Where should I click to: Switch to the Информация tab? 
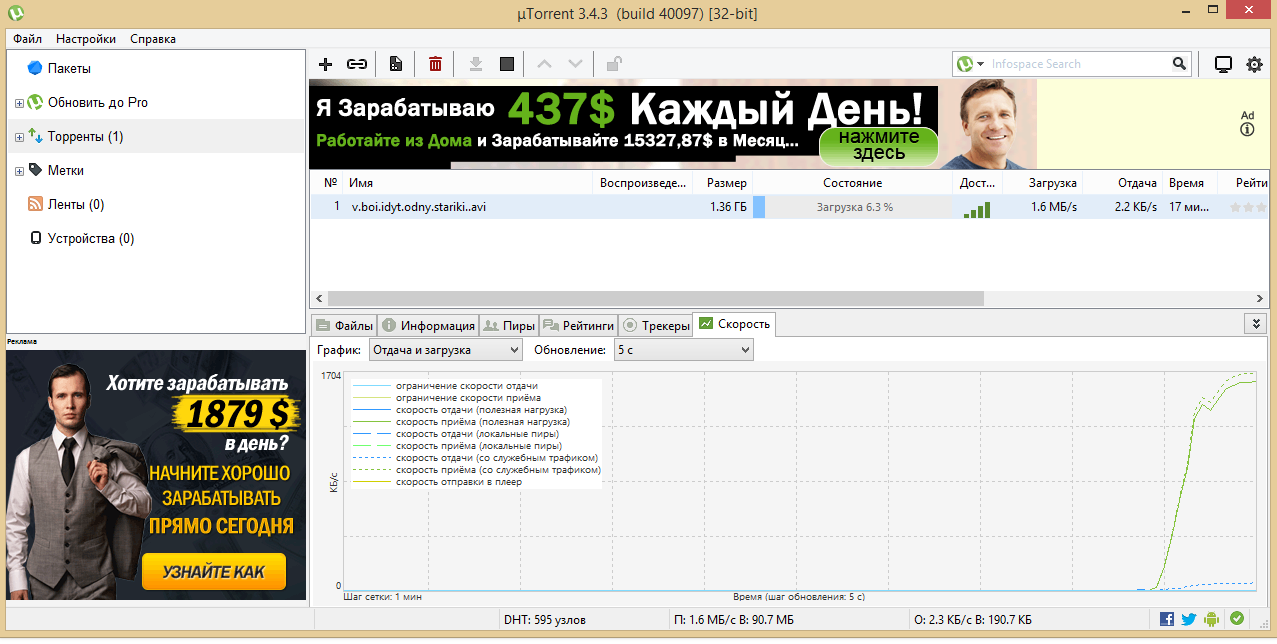point(428,325)
